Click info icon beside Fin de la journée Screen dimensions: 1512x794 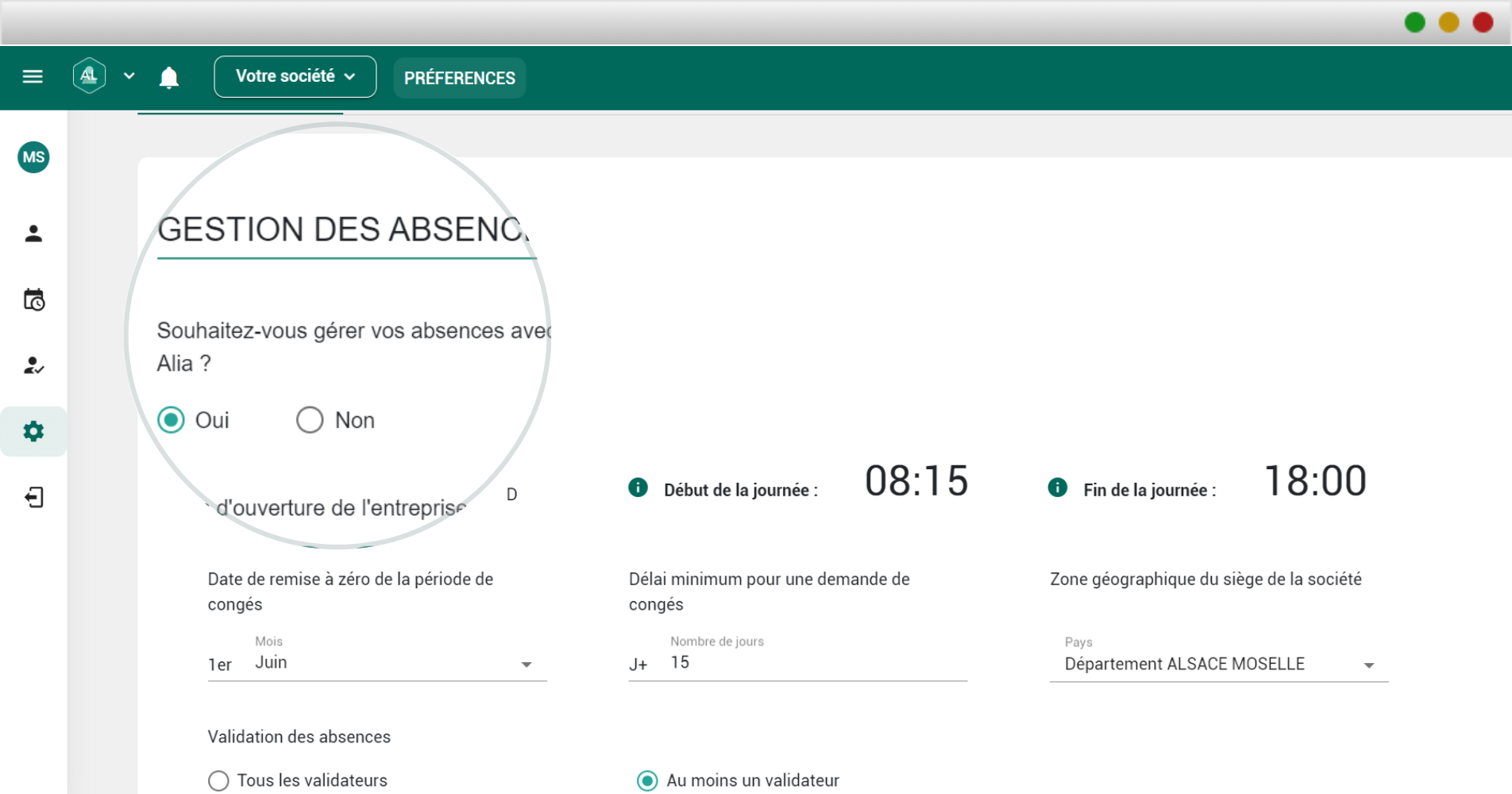tap(1057, 487)
